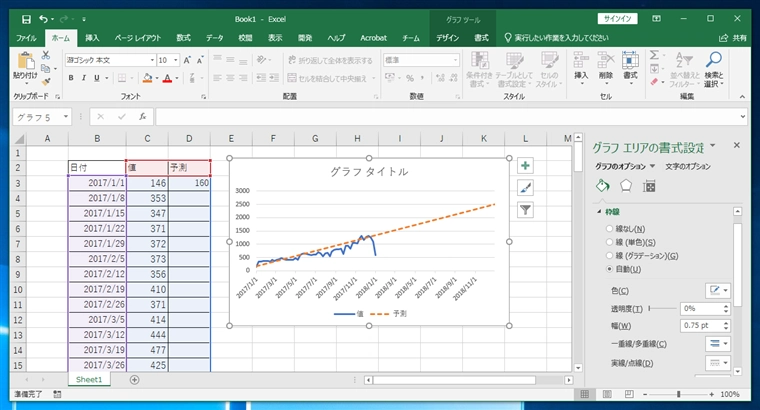Select the 線なし (no line) radio option
This screenshot has height=410, width=760.
pos(611,229)
